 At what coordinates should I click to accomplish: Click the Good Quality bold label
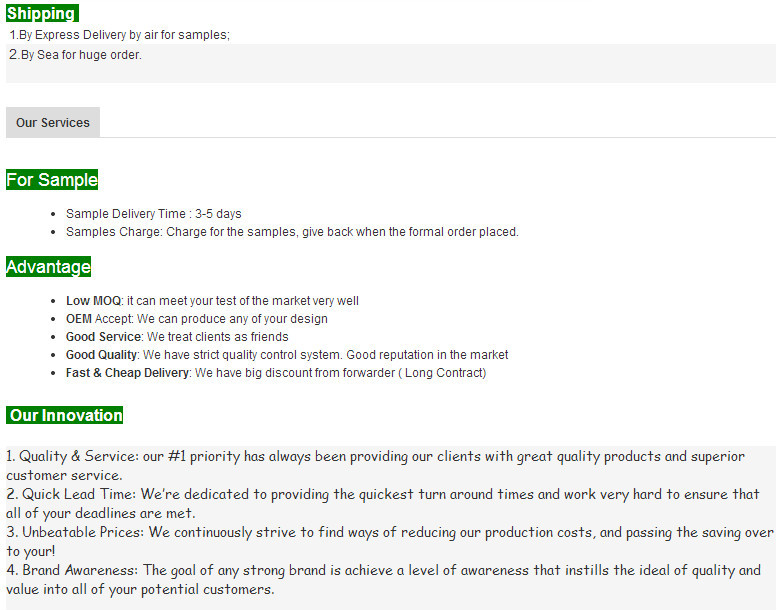pyautogui.click(x=102, y=355)
